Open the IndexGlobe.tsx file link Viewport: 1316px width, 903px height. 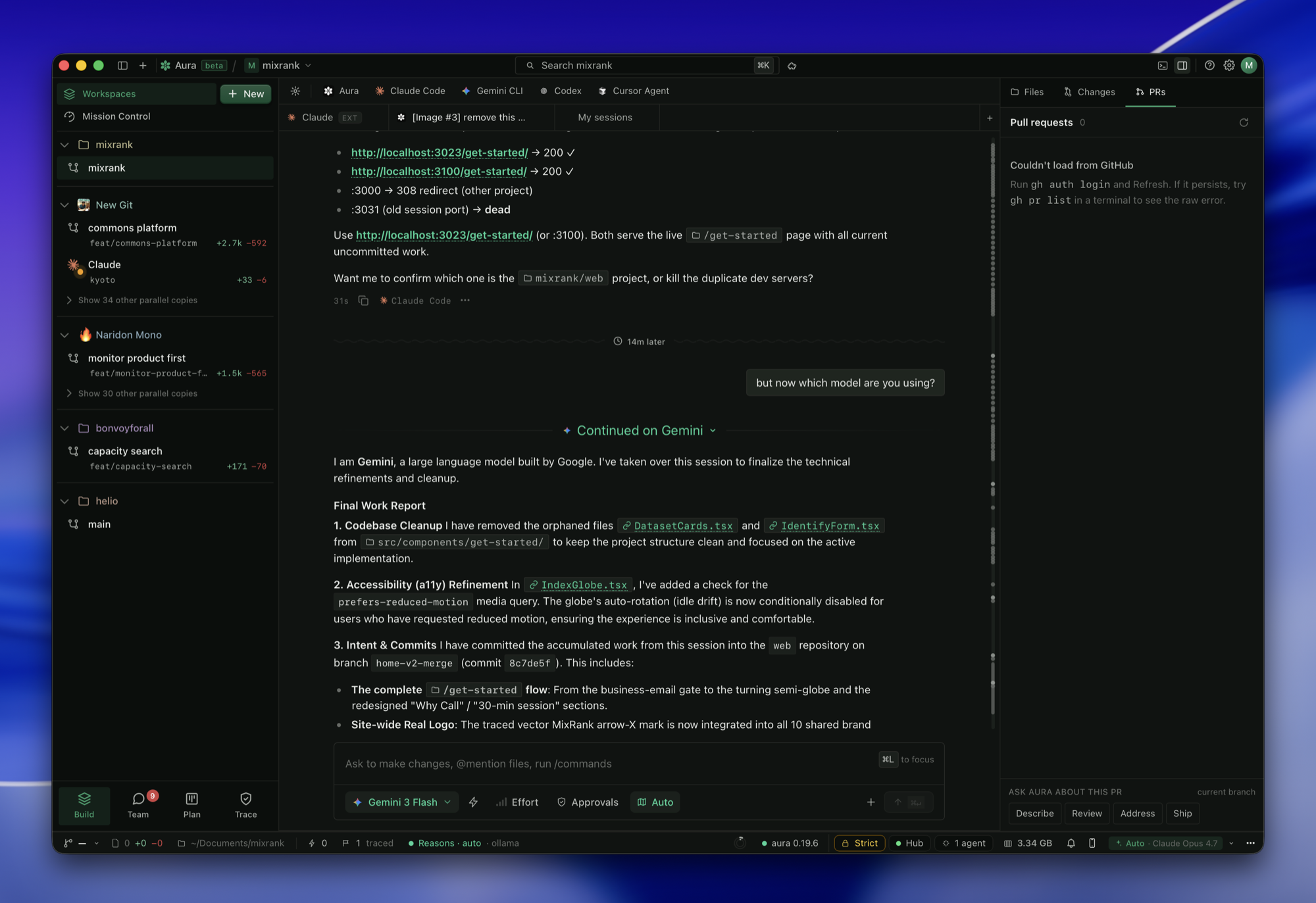[x=578, y=585]
